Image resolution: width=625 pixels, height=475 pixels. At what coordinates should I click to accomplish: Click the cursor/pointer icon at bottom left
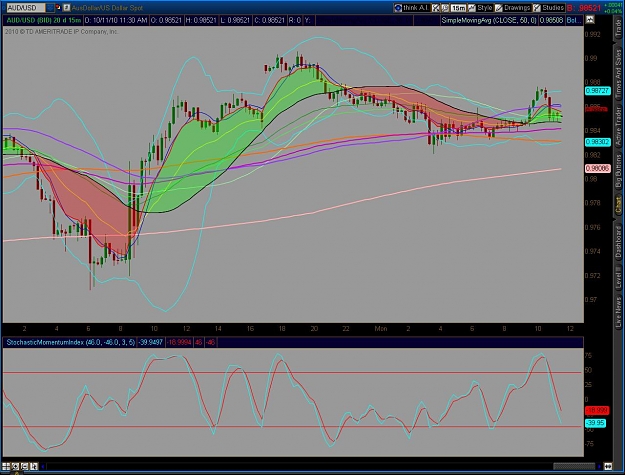click(34, 466)
